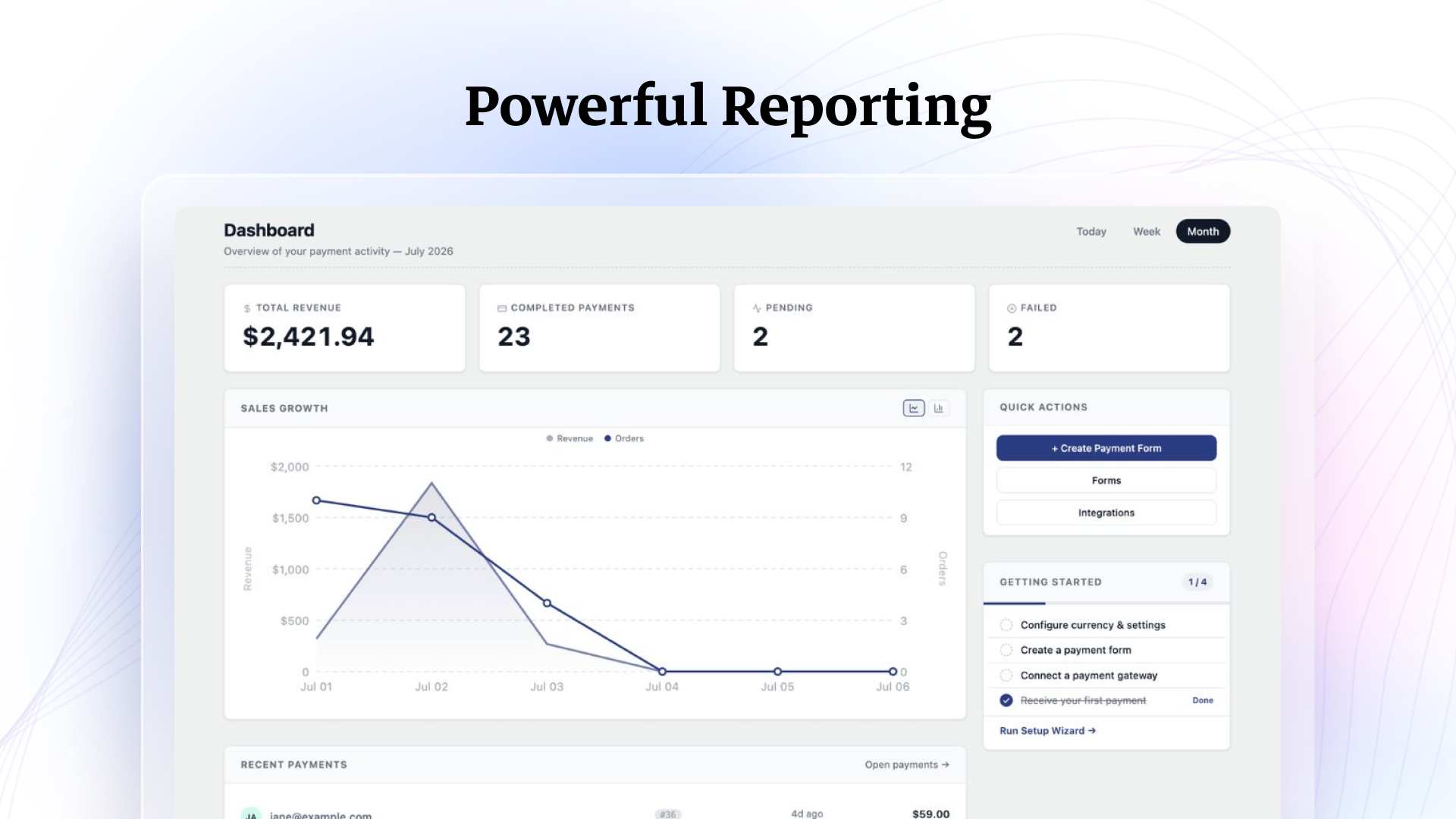1456x819 pixels.
Task: Click the Jul 05 orders data point
Action: (777, 672)
